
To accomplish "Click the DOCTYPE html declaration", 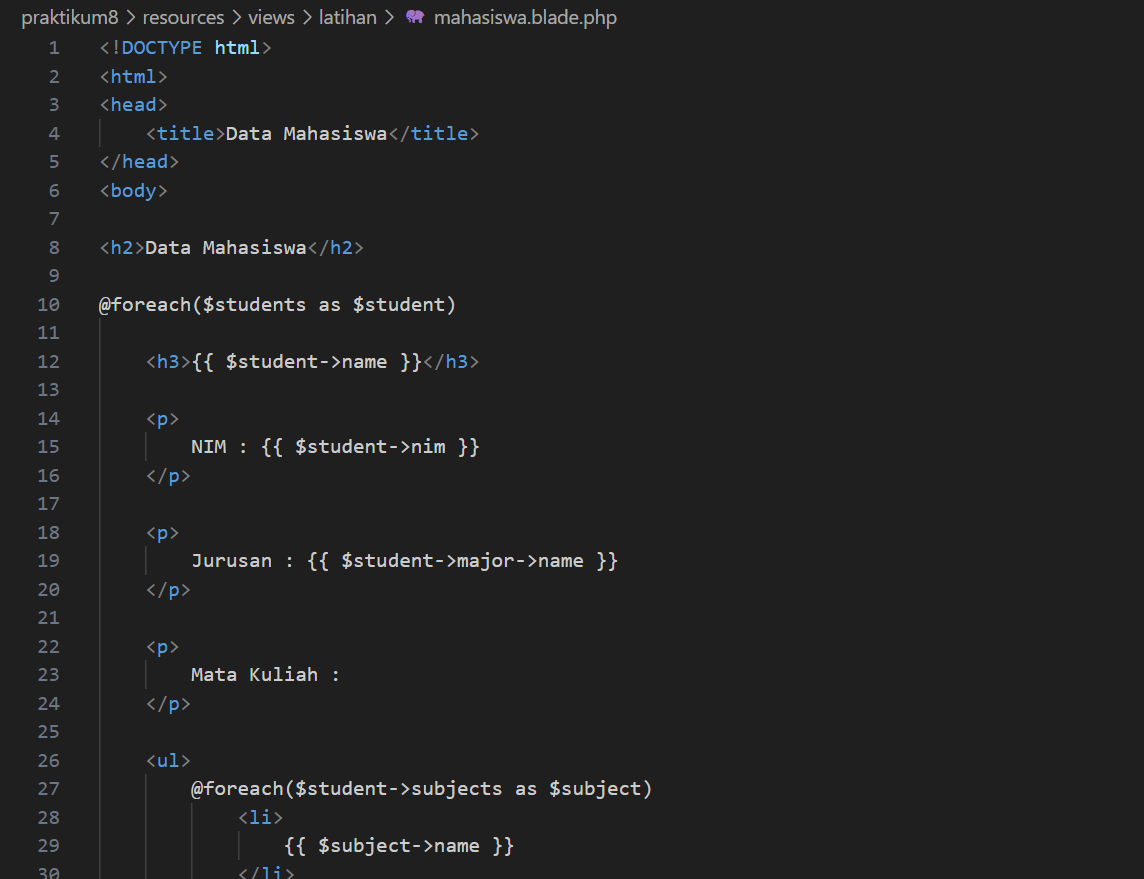I will pyautogui.click(x=185, y=47).
